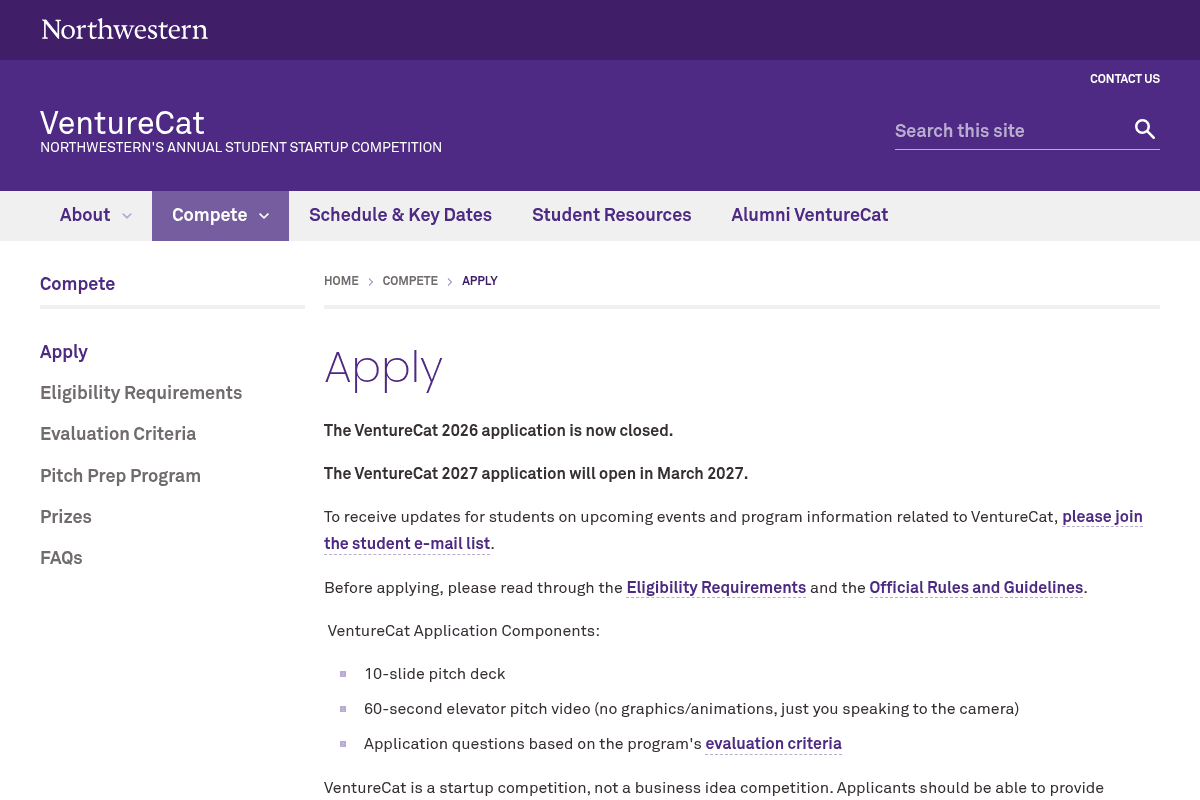Open Prizes in the sidebar

pos(66,517)
